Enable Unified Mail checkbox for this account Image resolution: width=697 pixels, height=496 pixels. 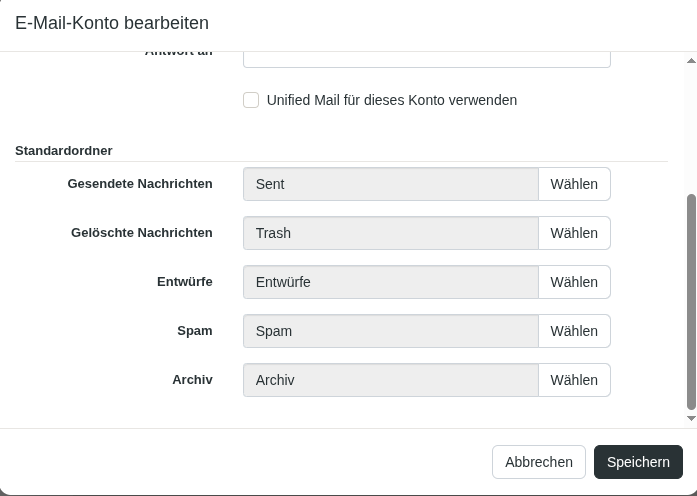coord(251,100)
